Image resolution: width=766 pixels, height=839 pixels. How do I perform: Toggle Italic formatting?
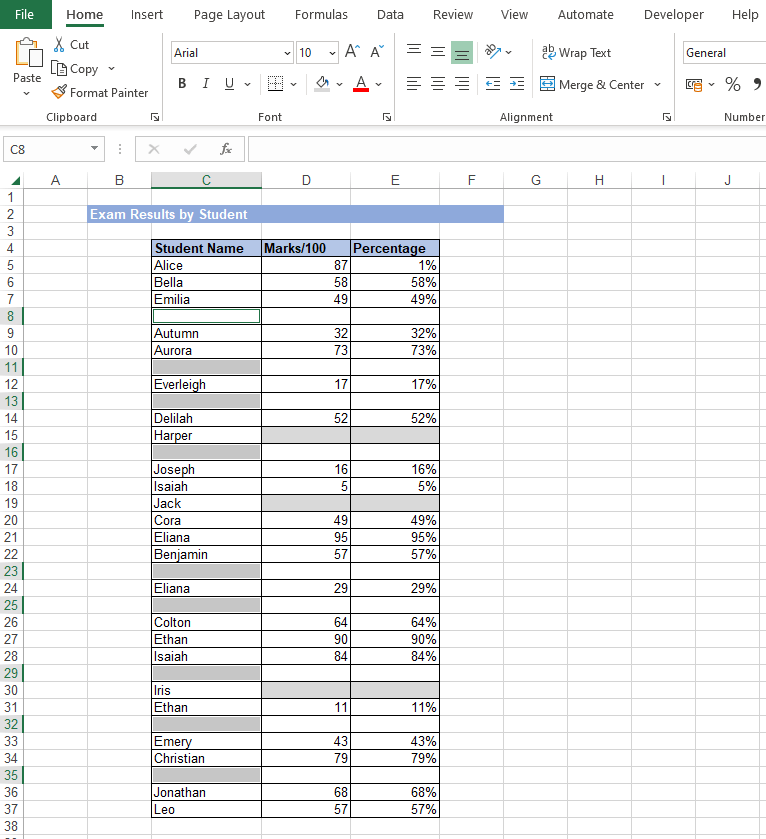click(206, 84)
